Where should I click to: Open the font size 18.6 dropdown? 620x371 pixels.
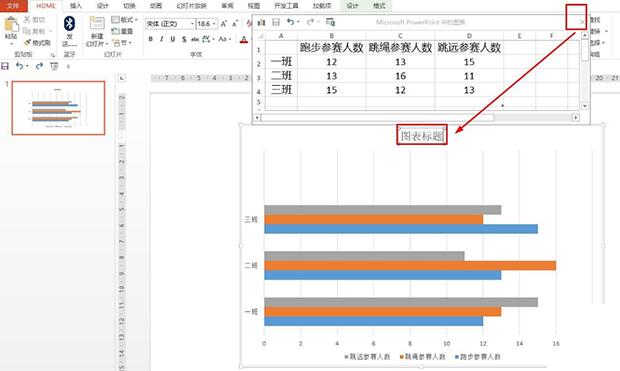point(214,24)
